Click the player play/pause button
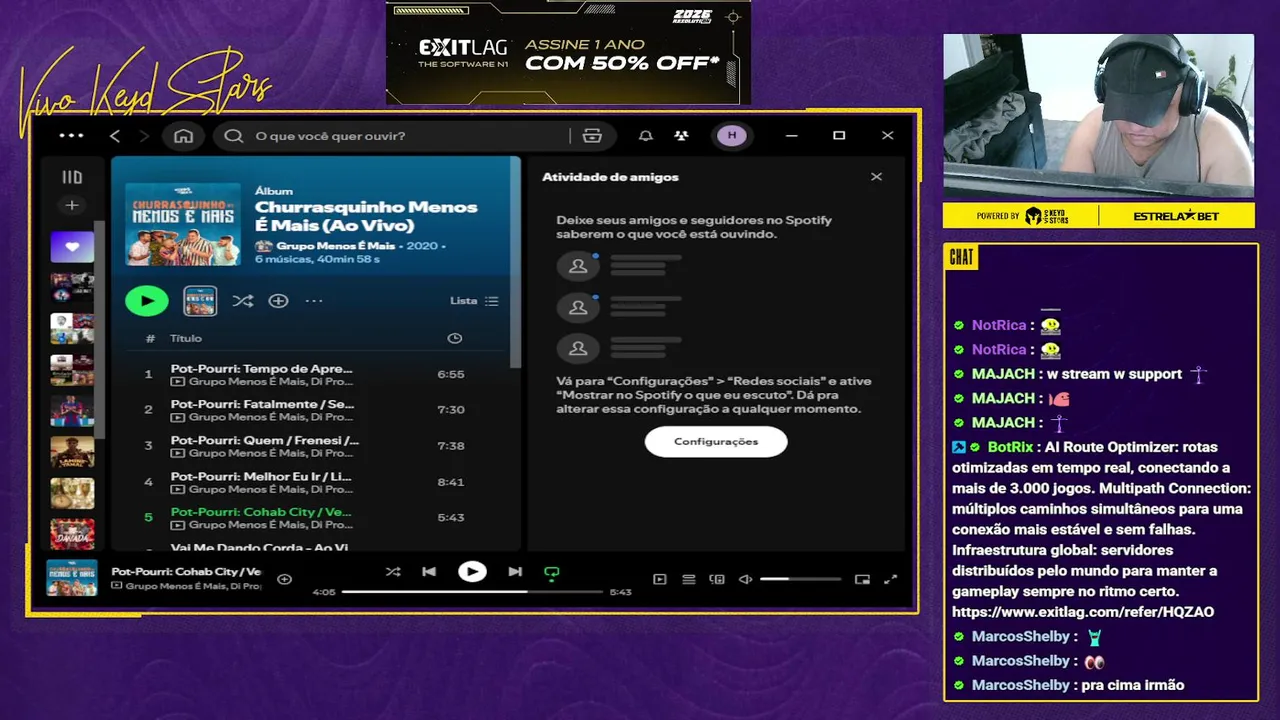The height and width of the screenshot is (720, 1280). click(472, 572)
